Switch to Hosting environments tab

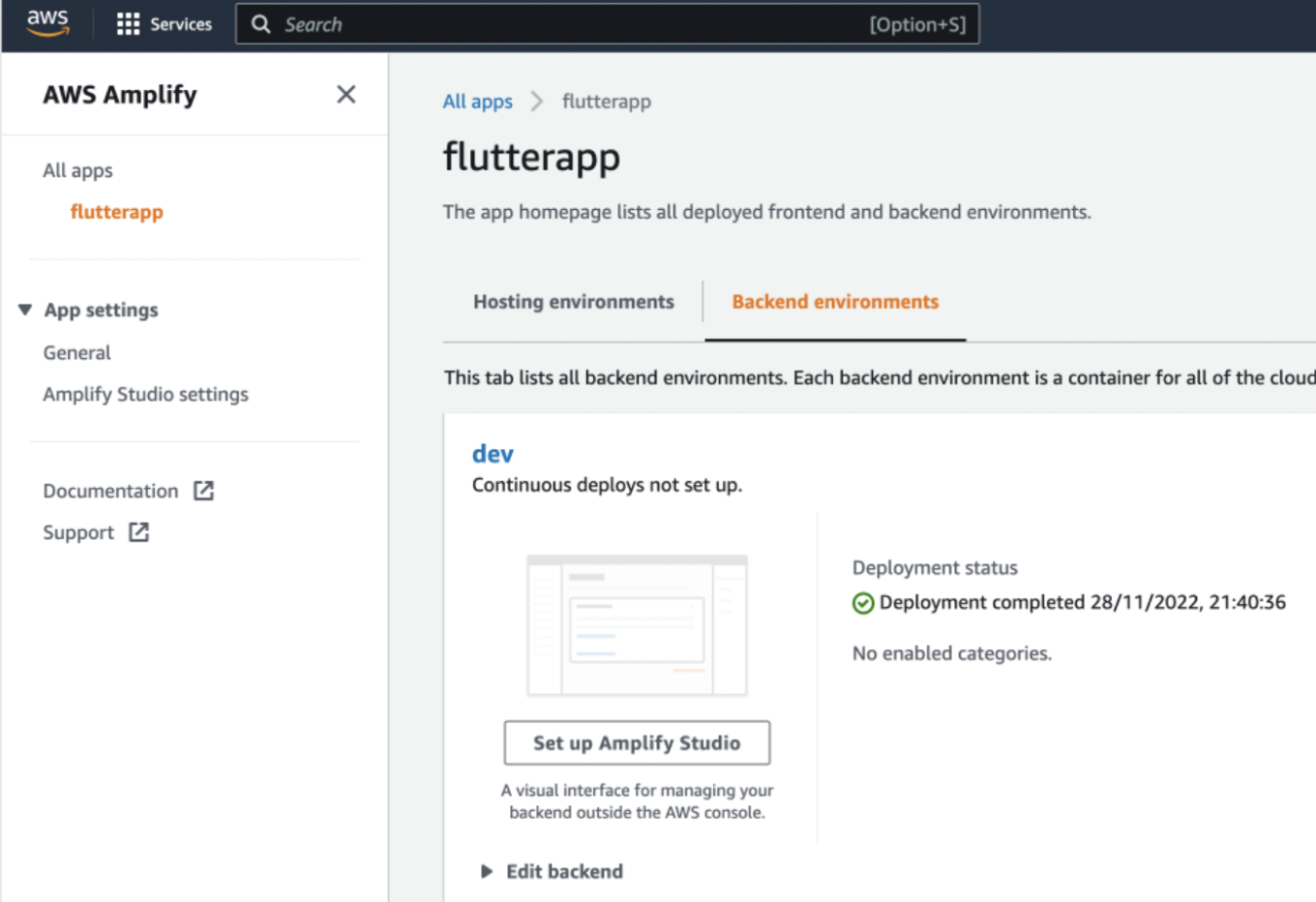pos(573,302)
